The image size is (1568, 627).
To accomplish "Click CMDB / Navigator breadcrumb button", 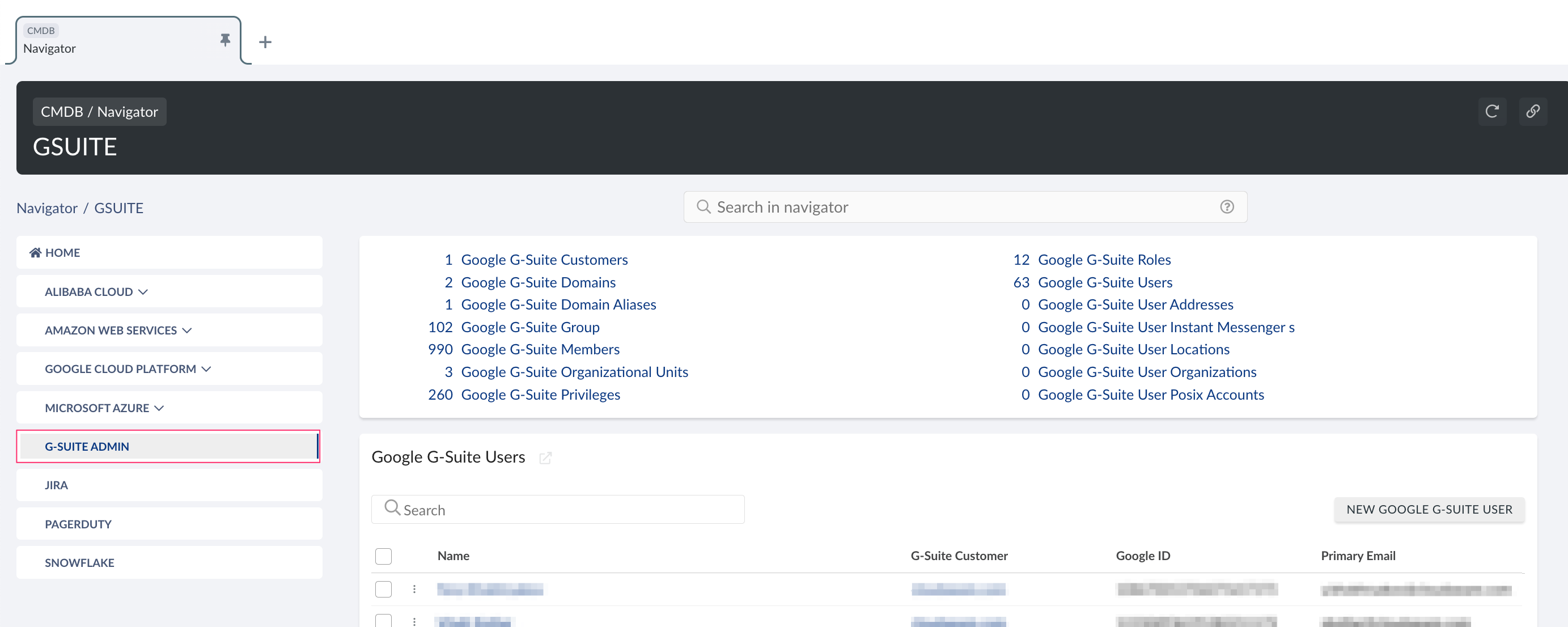I will tap(99, 112).
